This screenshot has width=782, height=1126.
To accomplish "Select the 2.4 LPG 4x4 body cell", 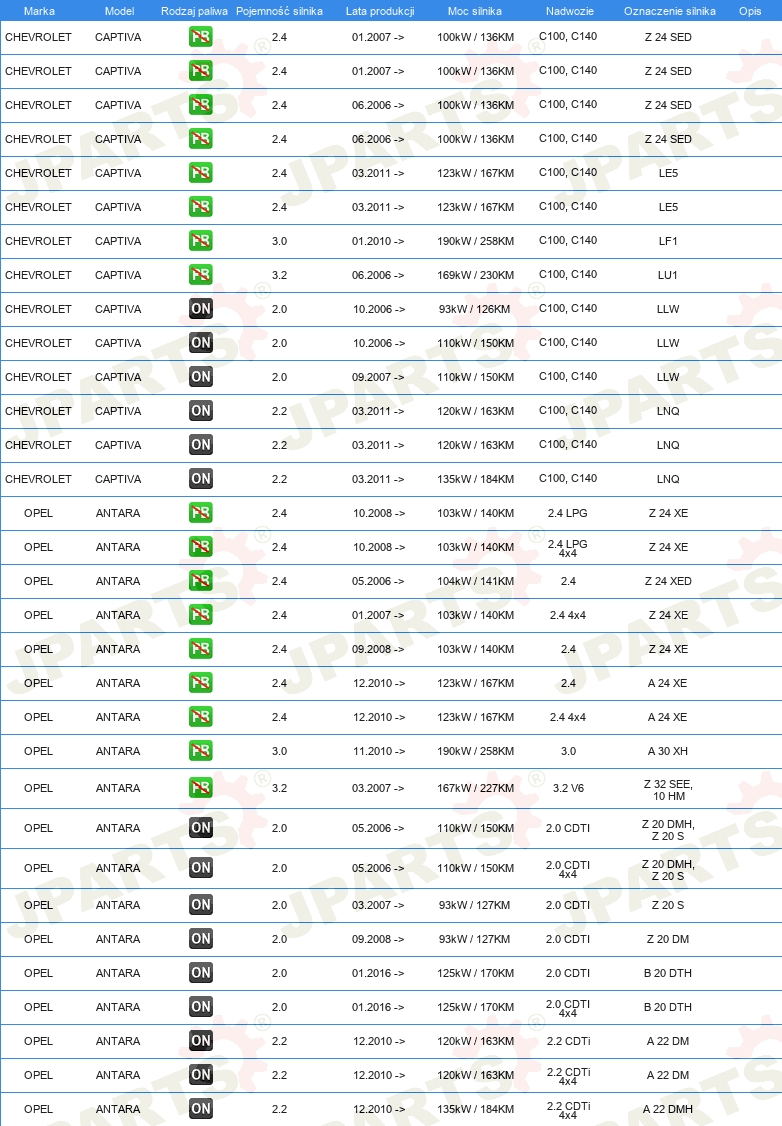I will point(567,548).
